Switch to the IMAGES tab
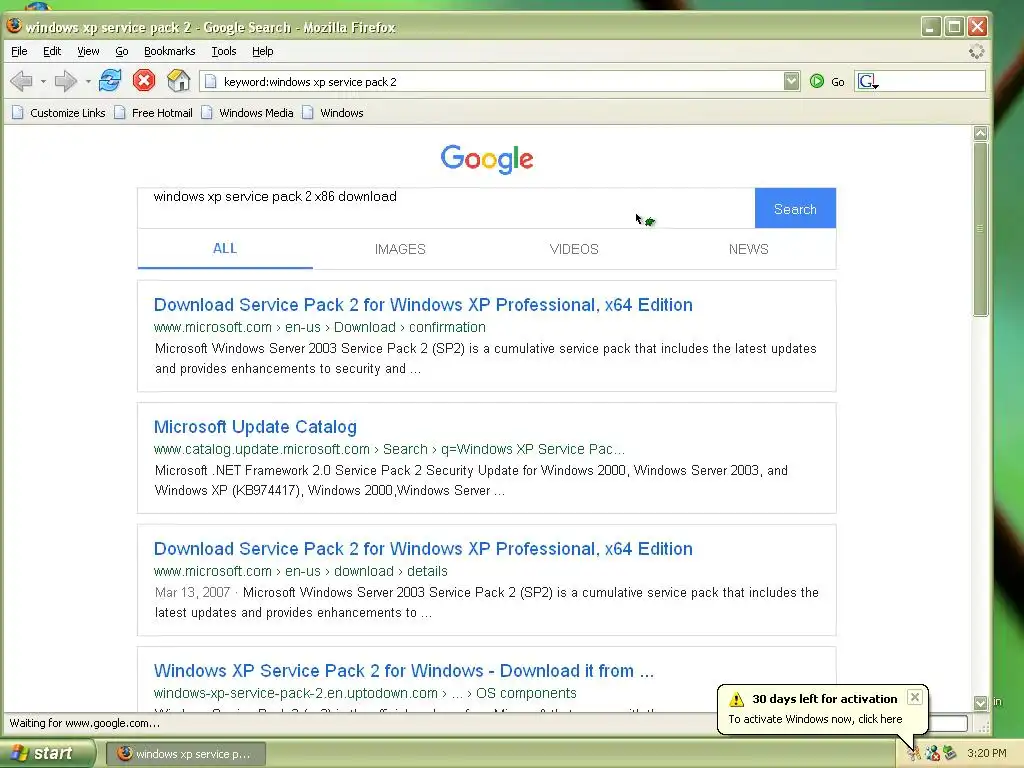 (400, 249)
